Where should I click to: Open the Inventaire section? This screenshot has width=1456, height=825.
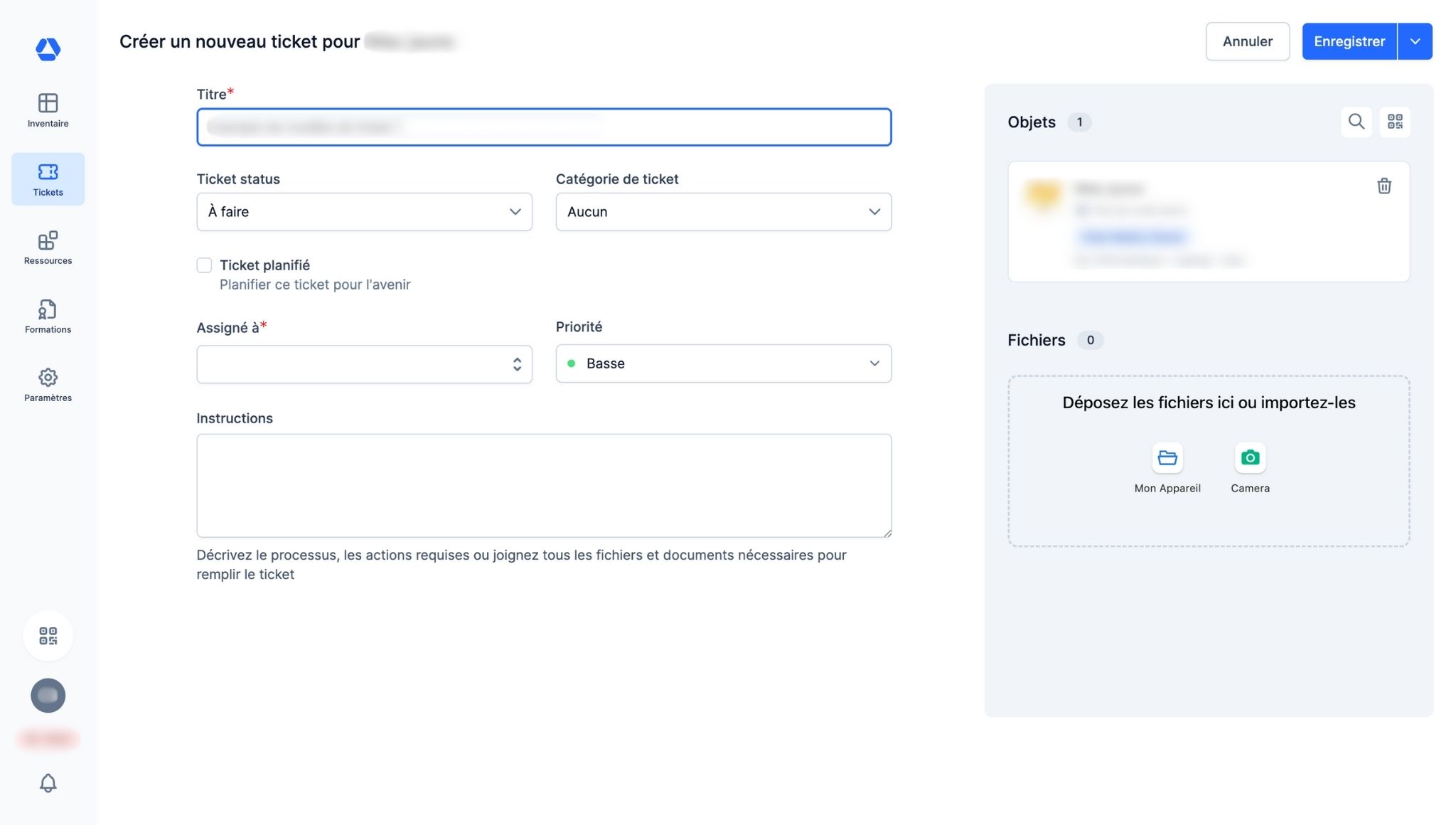click(48, 110)
